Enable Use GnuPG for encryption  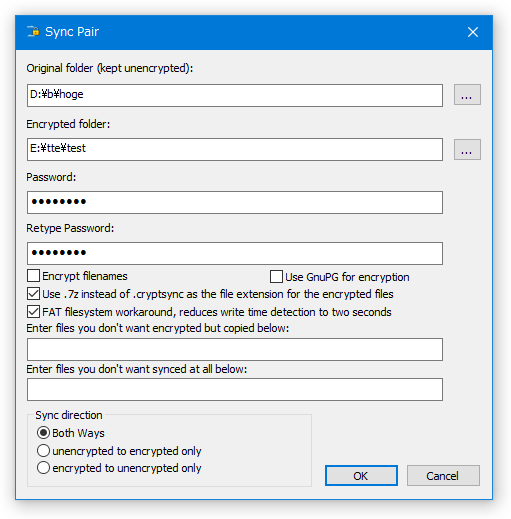coord(276,277)
